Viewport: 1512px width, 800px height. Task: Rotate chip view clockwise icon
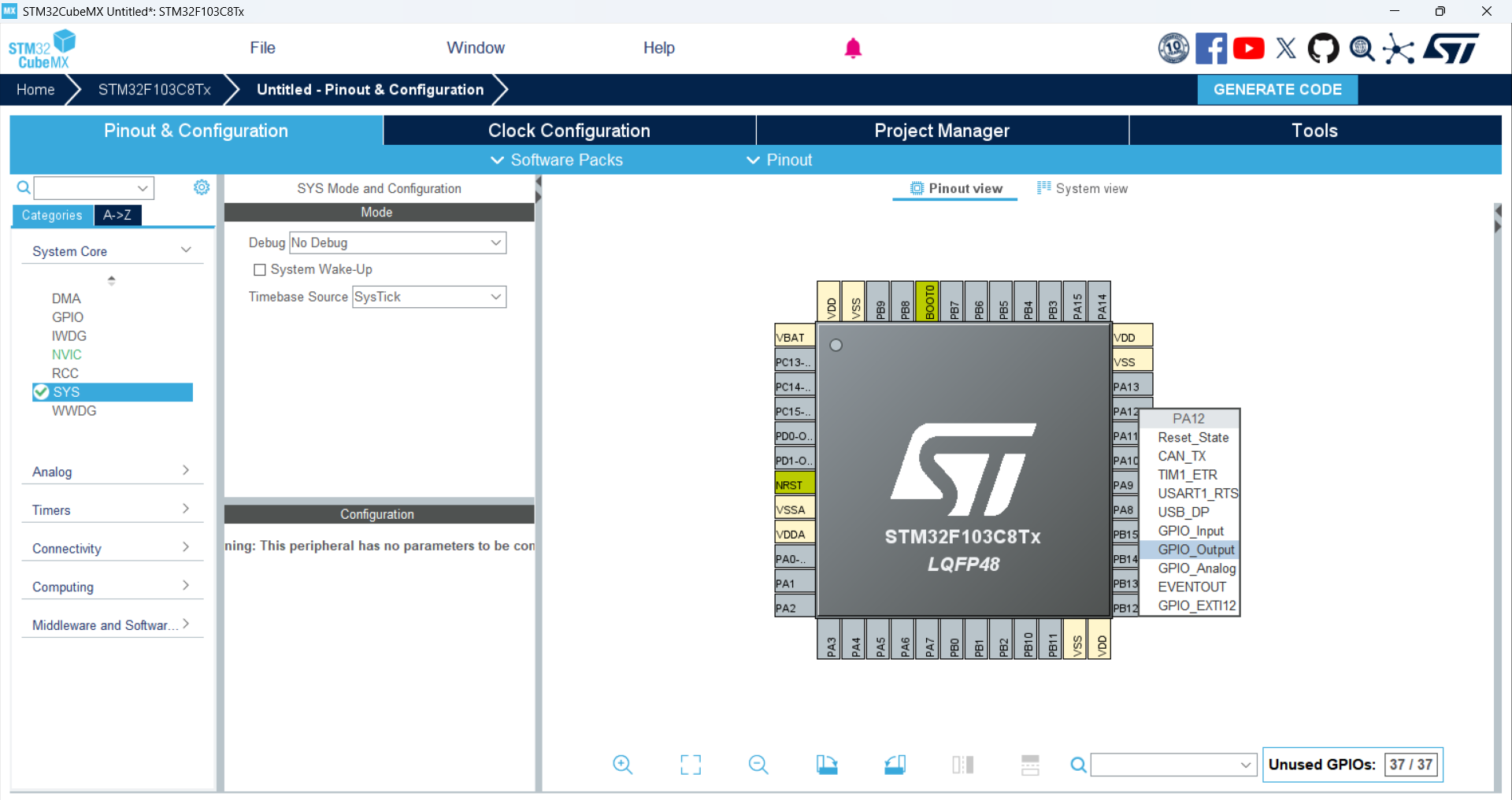click(x=827, y=765)
